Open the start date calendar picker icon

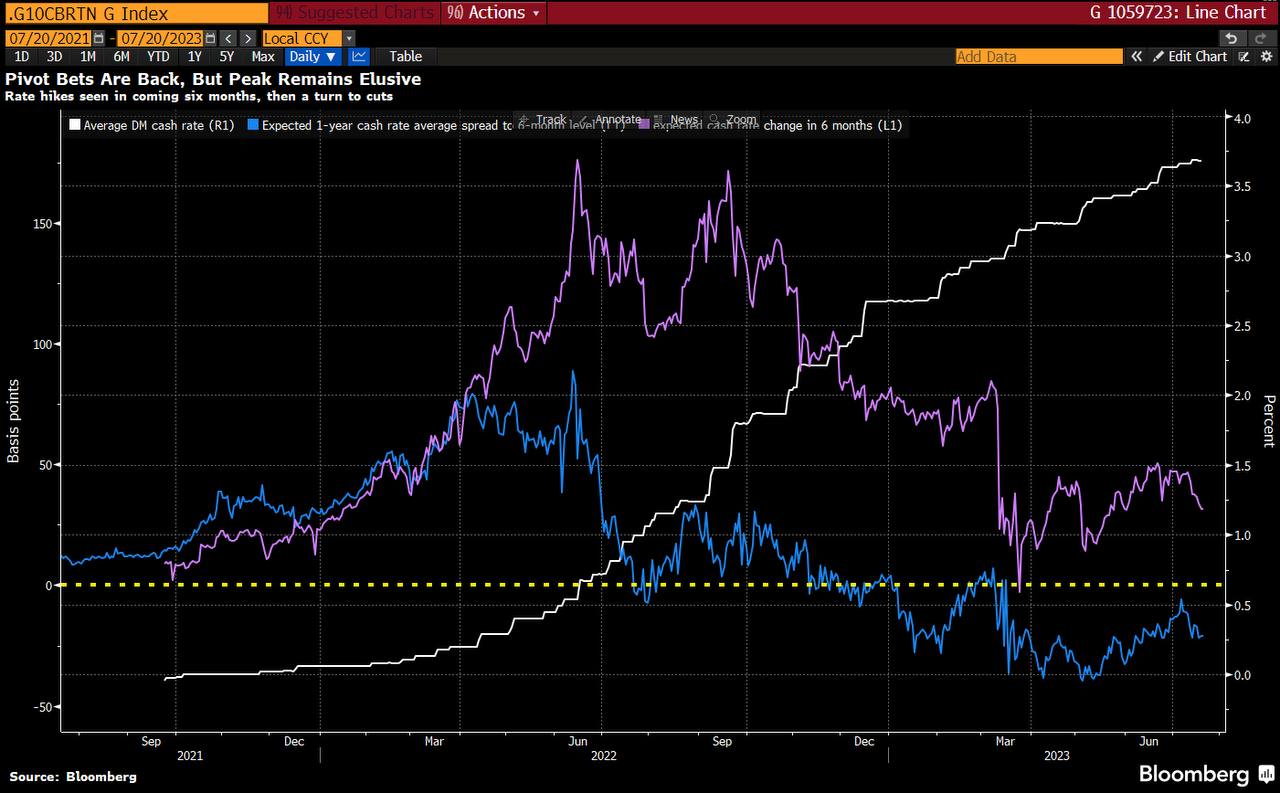99,38
